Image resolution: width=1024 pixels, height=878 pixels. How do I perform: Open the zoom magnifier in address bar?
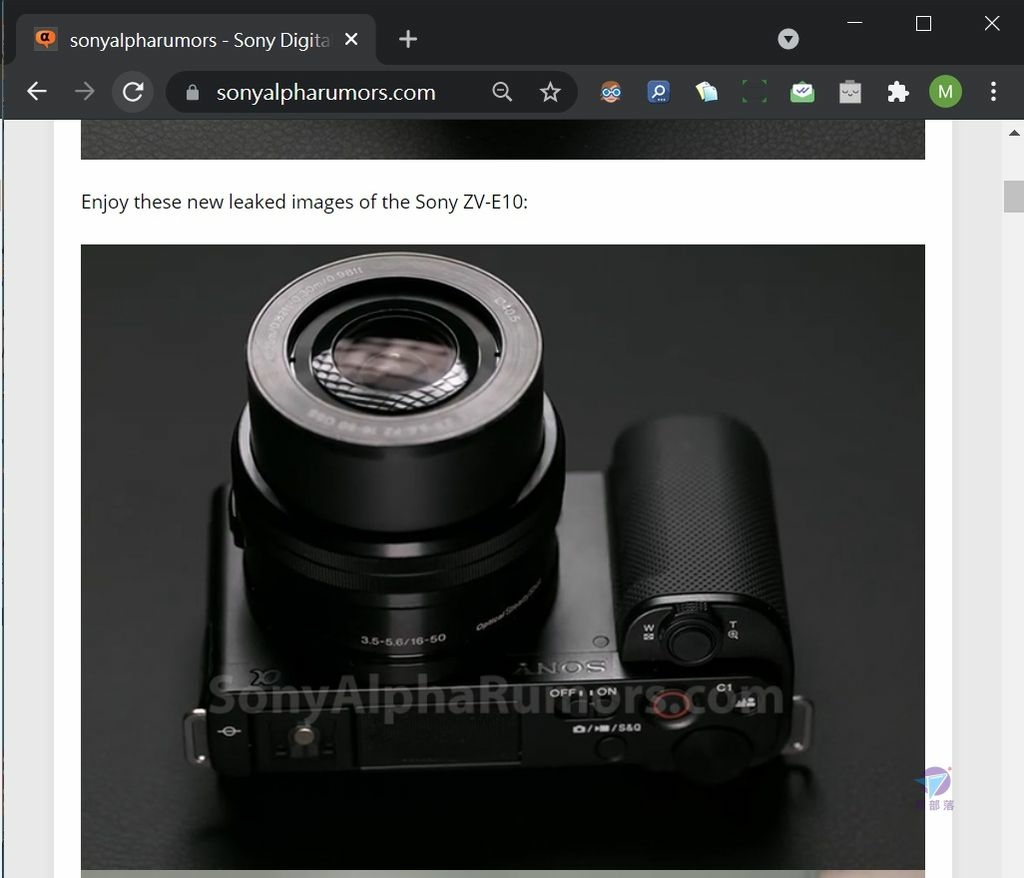point(502,91)
